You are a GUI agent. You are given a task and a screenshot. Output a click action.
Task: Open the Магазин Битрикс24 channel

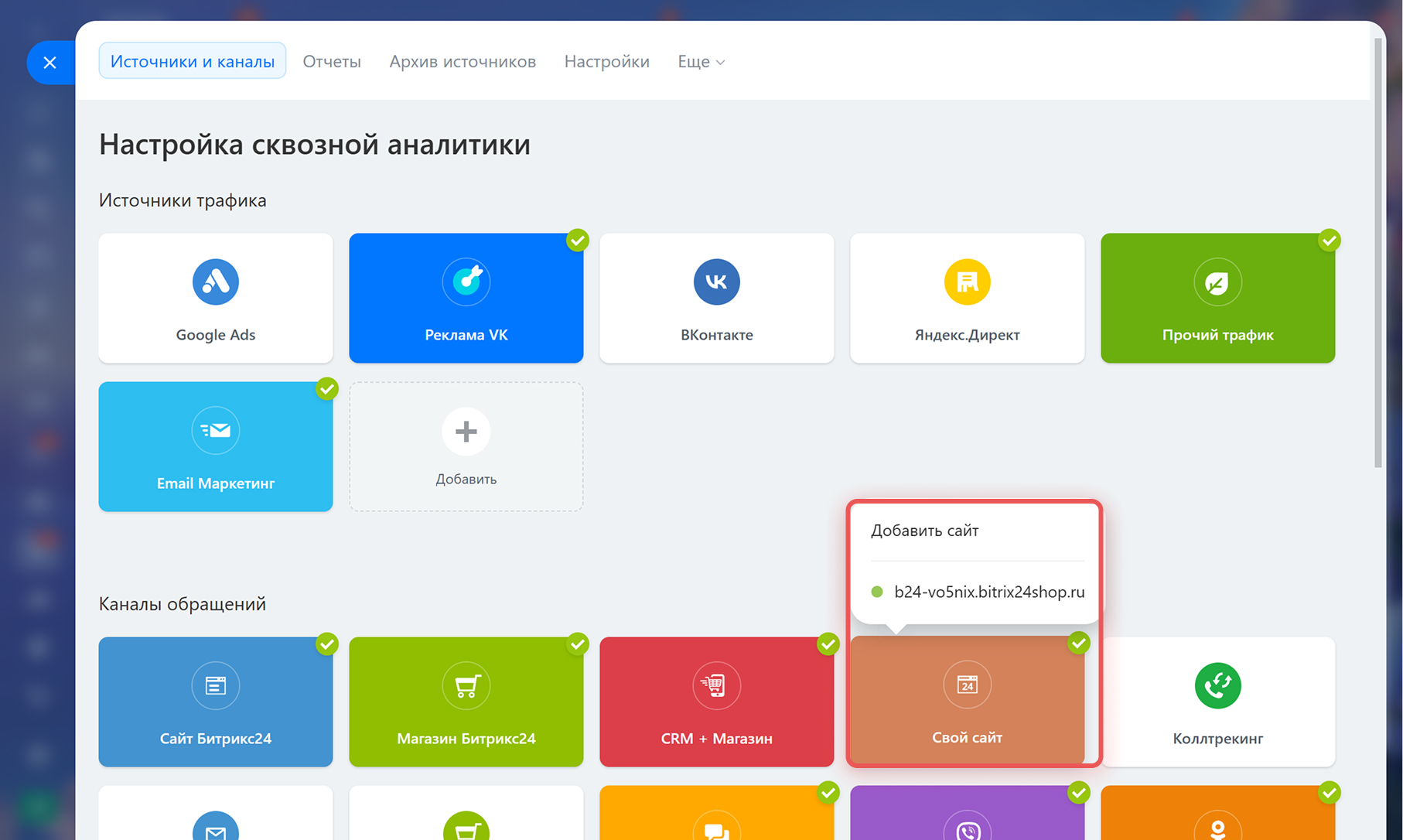click(466, 702)
